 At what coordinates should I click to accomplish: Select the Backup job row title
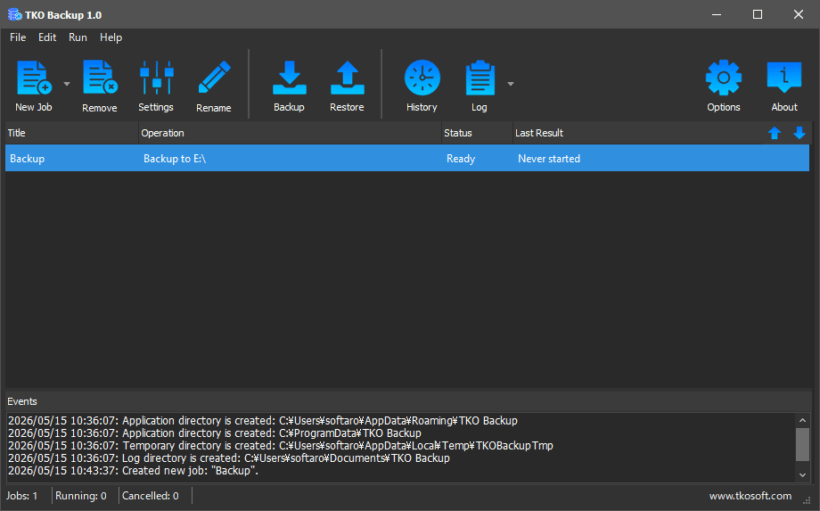[x=27, y=158]
